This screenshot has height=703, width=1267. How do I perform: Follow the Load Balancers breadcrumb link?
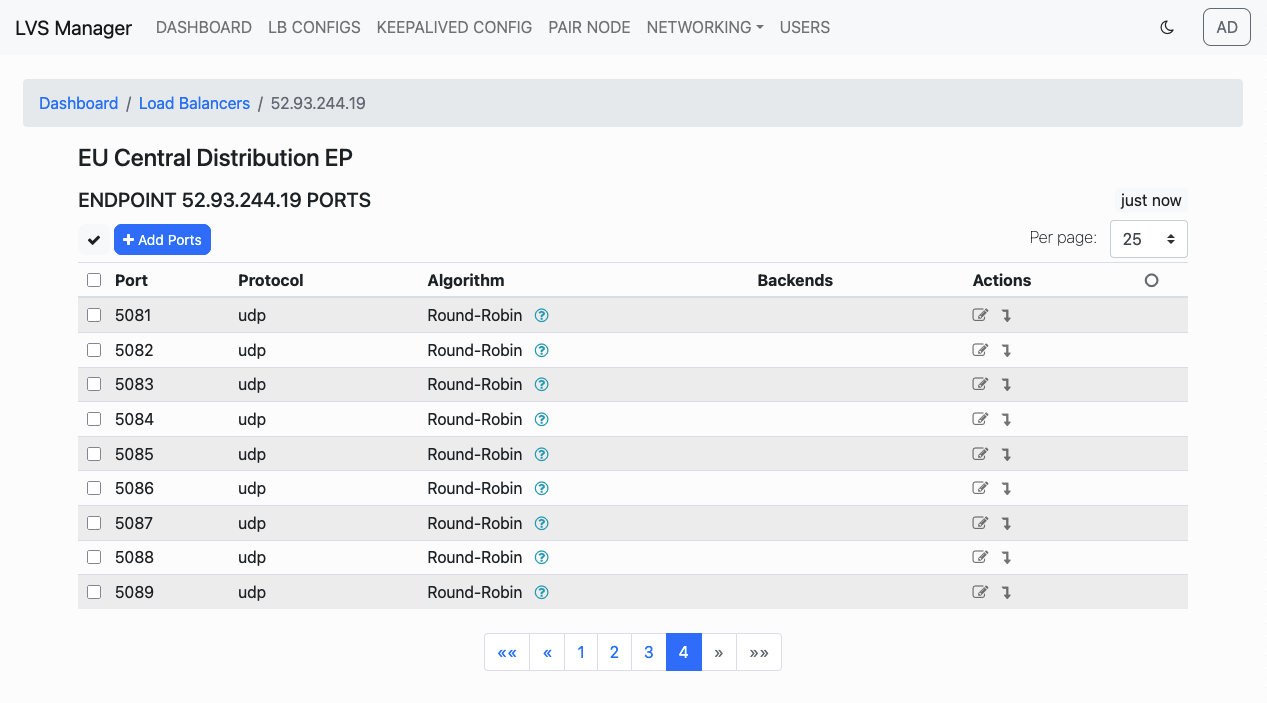pos(194,103)
